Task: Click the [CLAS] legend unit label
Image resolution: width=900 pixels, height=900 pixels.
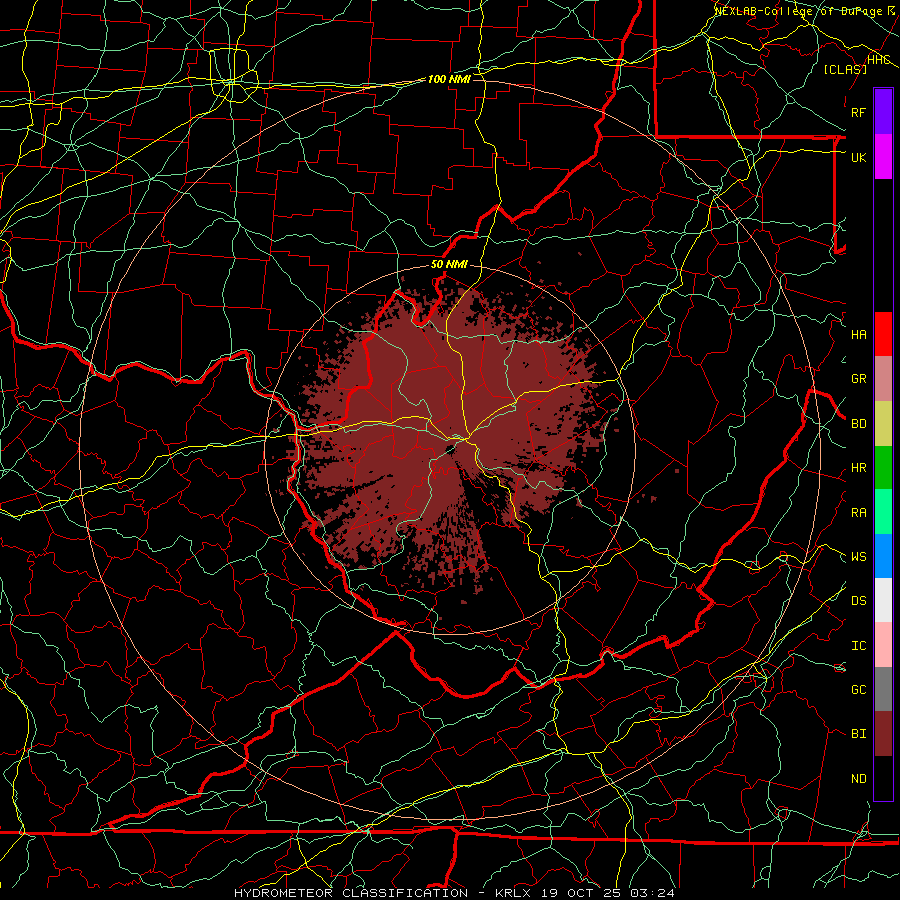Action: coord(845,69)
